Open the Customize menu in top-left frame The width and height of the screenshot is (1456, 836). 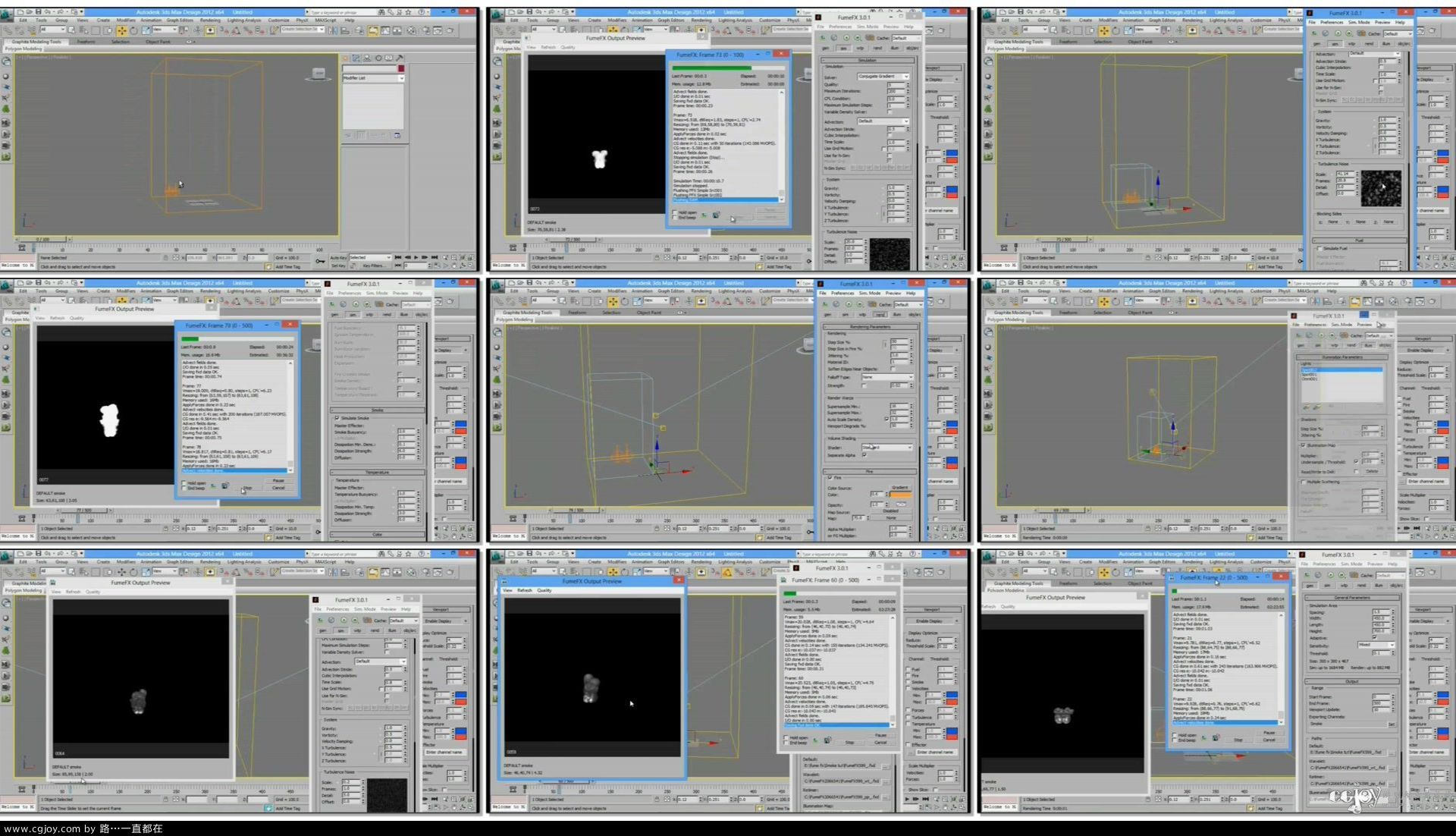[278, 20]
